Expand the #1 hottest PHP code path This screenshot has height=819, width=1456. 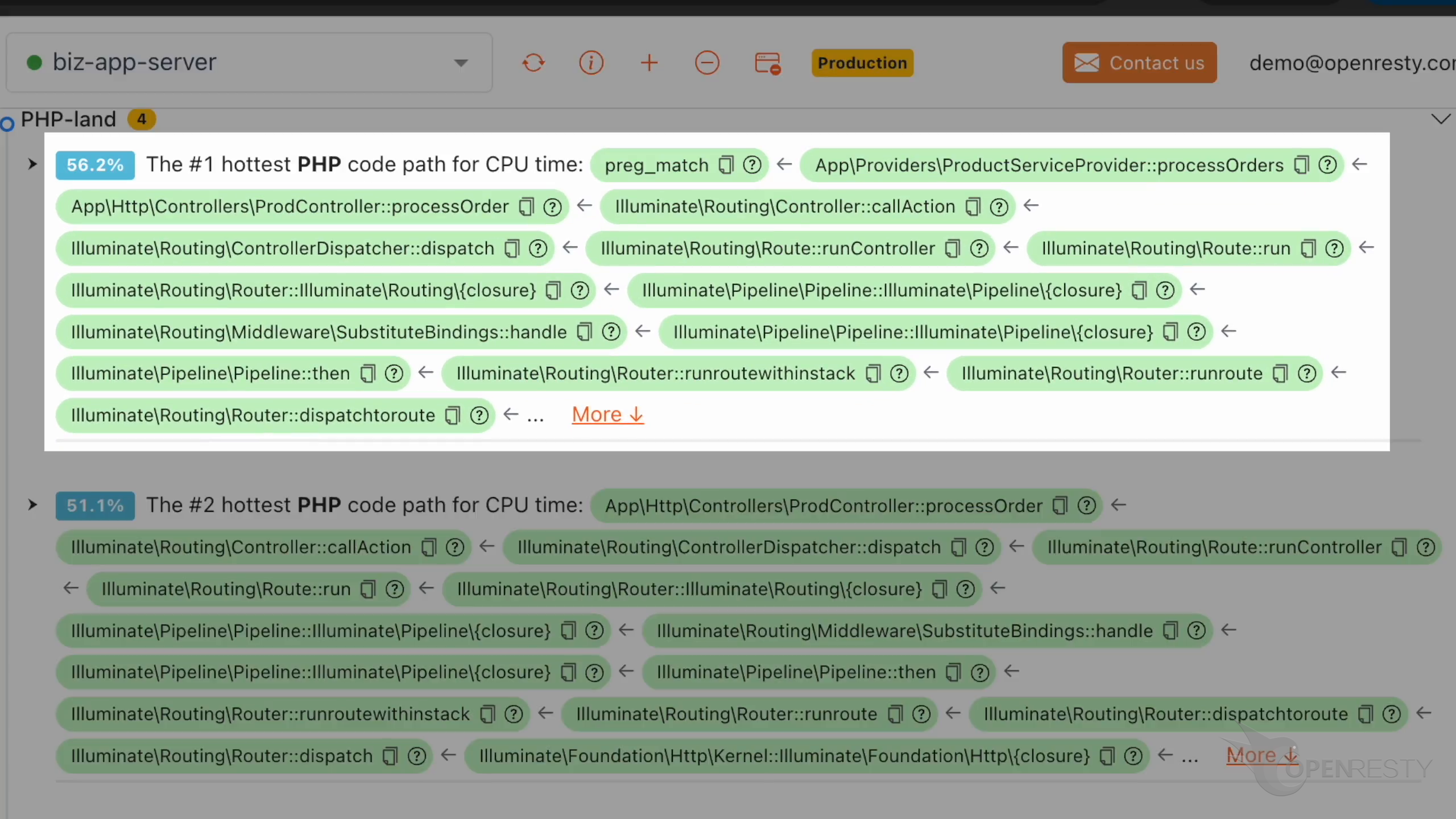click(x=32, y=164)
